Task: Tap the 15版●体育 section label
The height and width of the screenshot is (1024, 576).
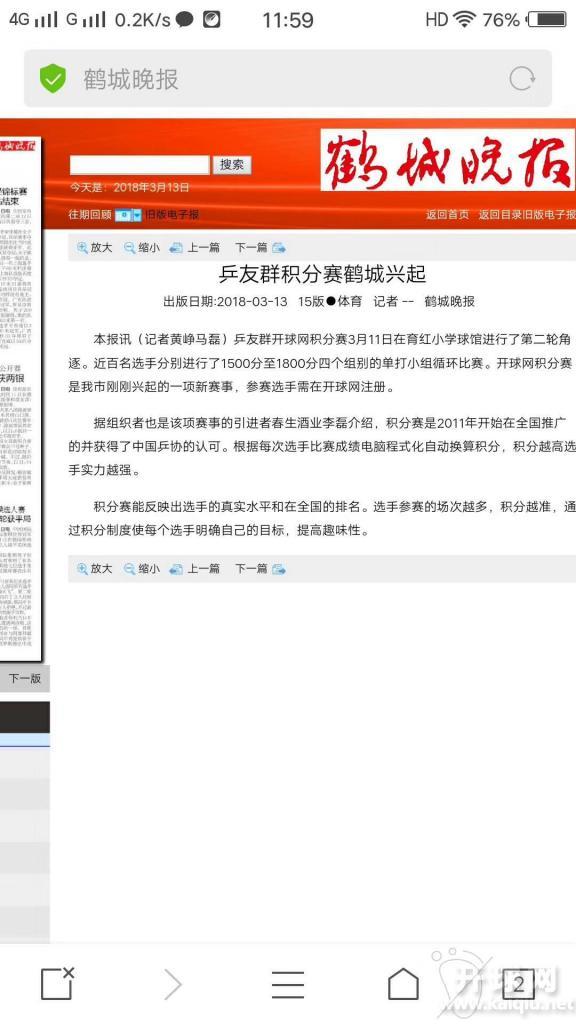Action: pyautogui.click(x=330, y=302)
